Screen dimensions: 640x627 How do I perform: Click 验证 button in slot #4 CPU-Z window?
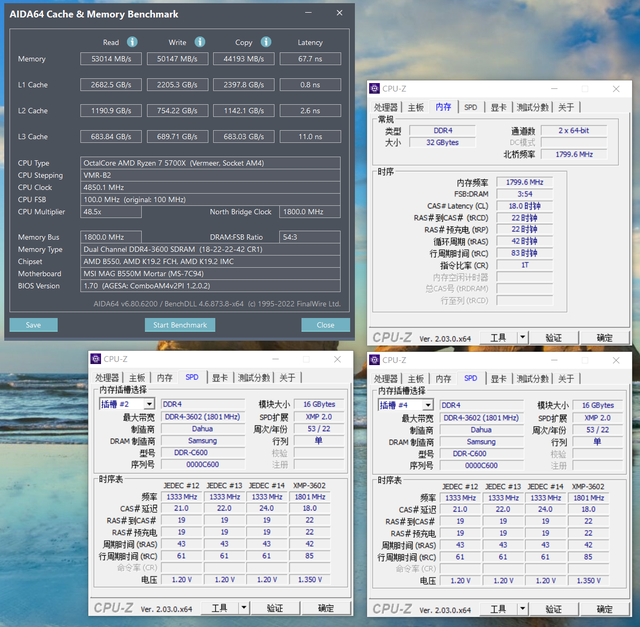click(x=553, y=608)
